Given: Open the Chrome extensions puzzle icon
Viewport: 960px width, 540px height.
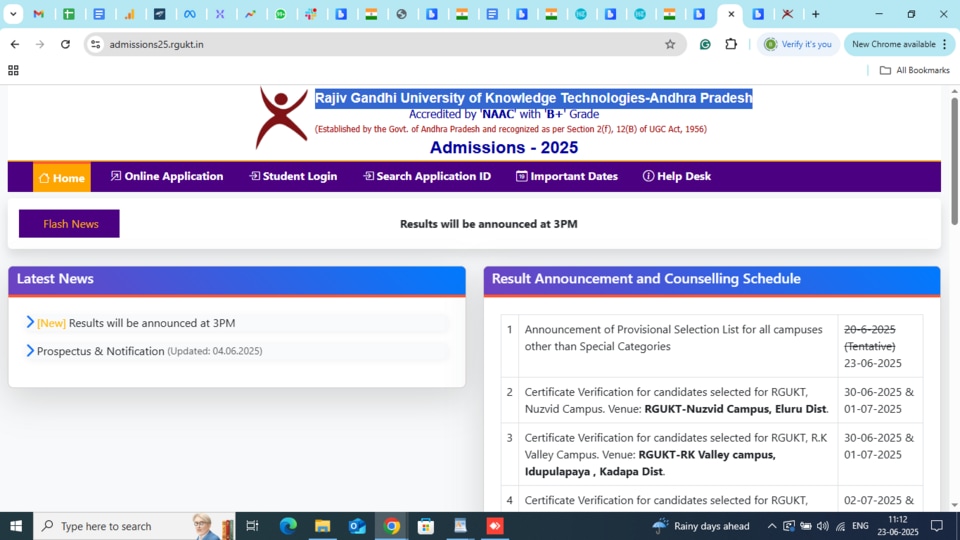Looking at the screenshot, I should (731, 44).
